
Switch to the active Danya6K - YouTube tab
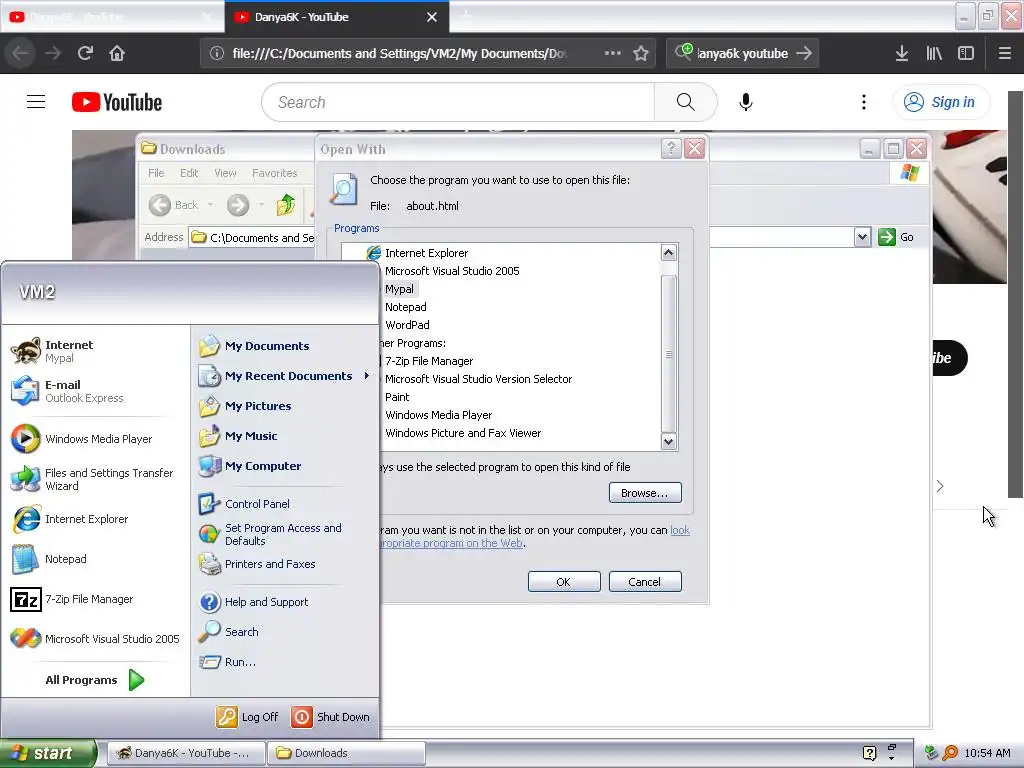[337, 17]
